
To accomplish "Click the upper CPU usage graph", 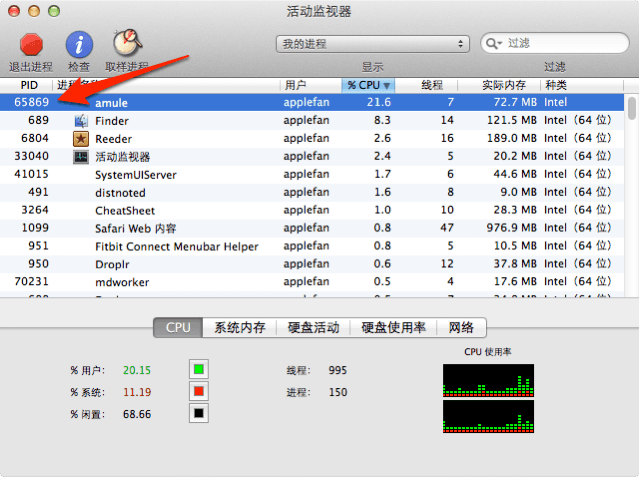I will [488, 380].
